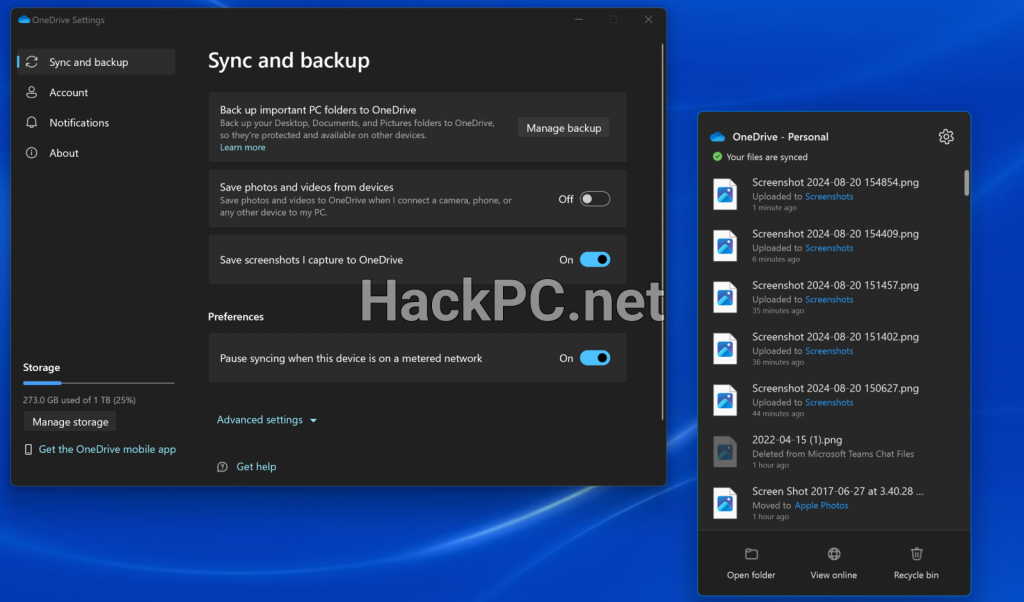This screenshot has width=1024, height=602.
Task: Click the OneDrive flyout activity scrollbar
Action: [x=967, y=183]
